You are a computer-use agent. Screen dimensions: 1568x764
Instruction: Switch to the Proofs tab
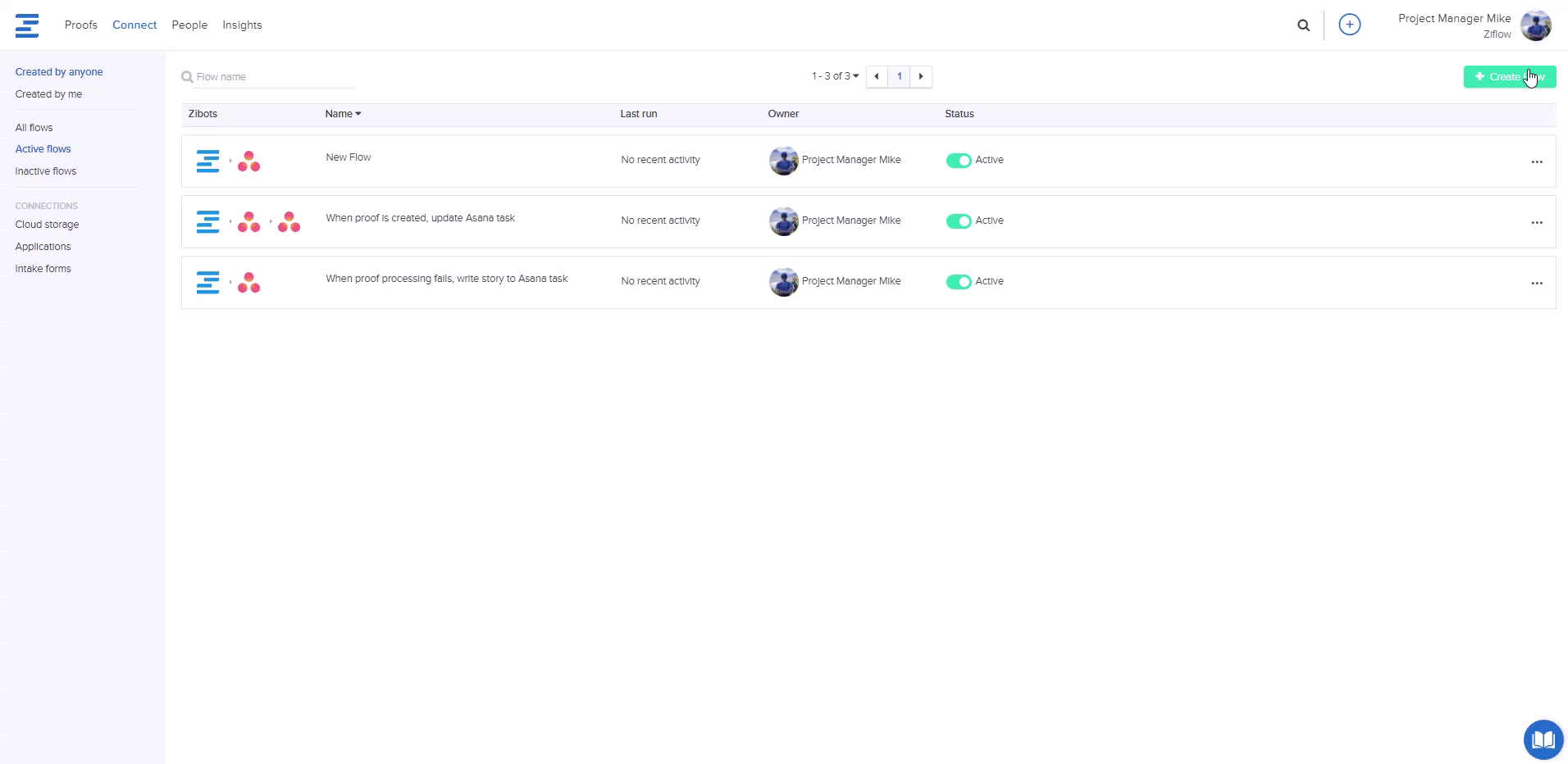pos(80,25)
